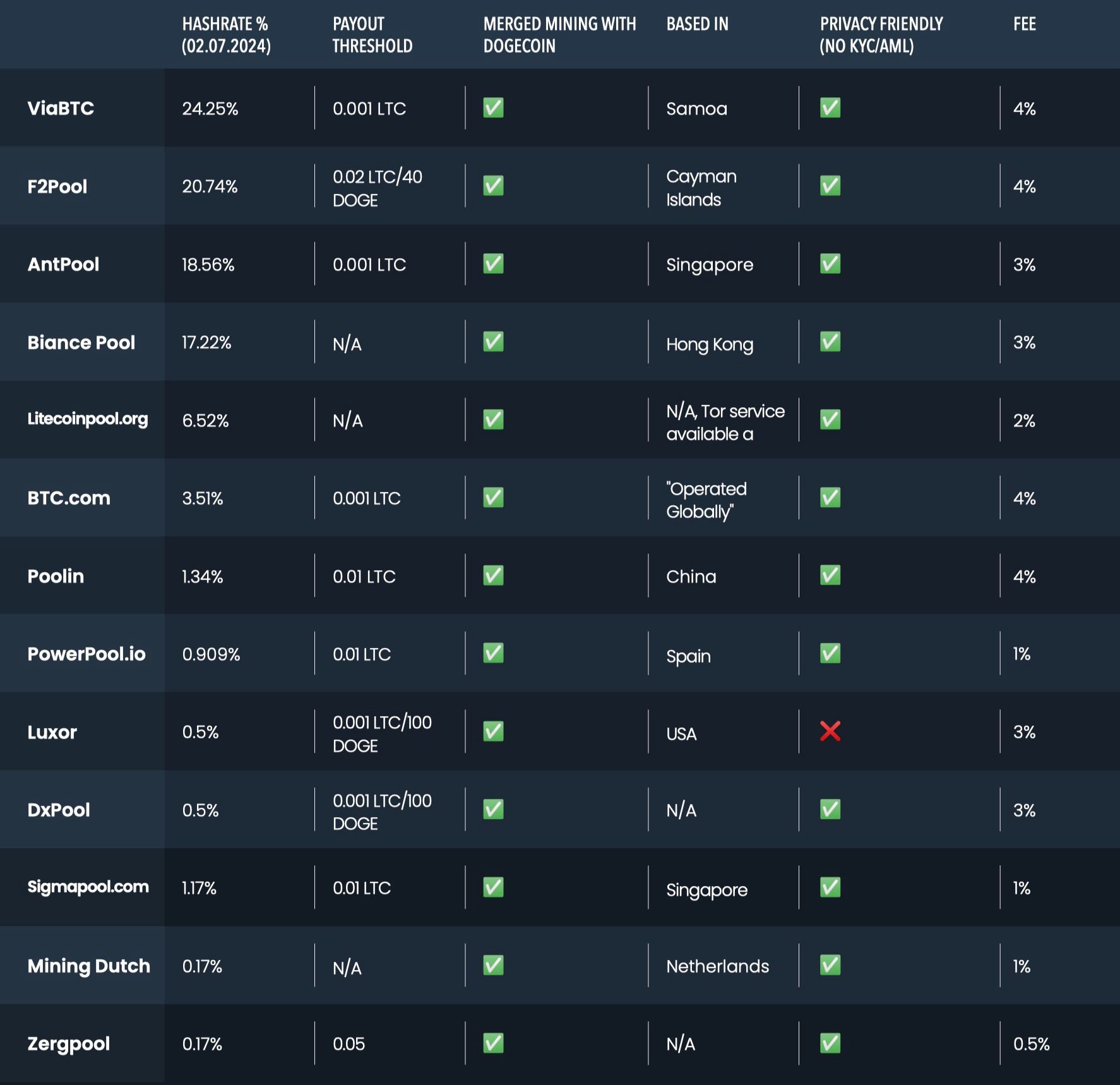Click 'N/A, Tor service available' cell
This screenshot has height=1085, width=1120.
[725, 422]
